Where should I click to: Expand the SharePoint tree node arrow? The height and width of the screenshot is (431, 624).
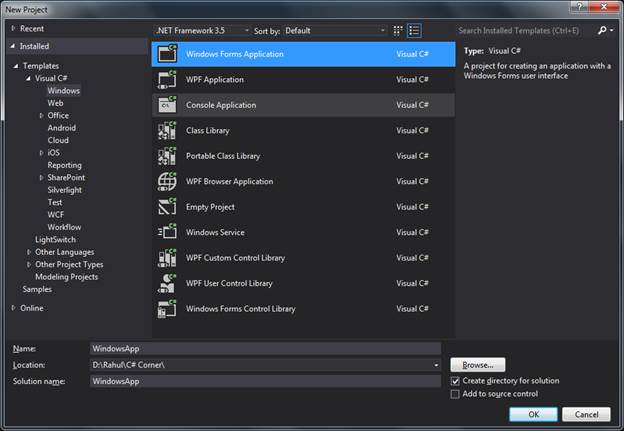[41, 177]
